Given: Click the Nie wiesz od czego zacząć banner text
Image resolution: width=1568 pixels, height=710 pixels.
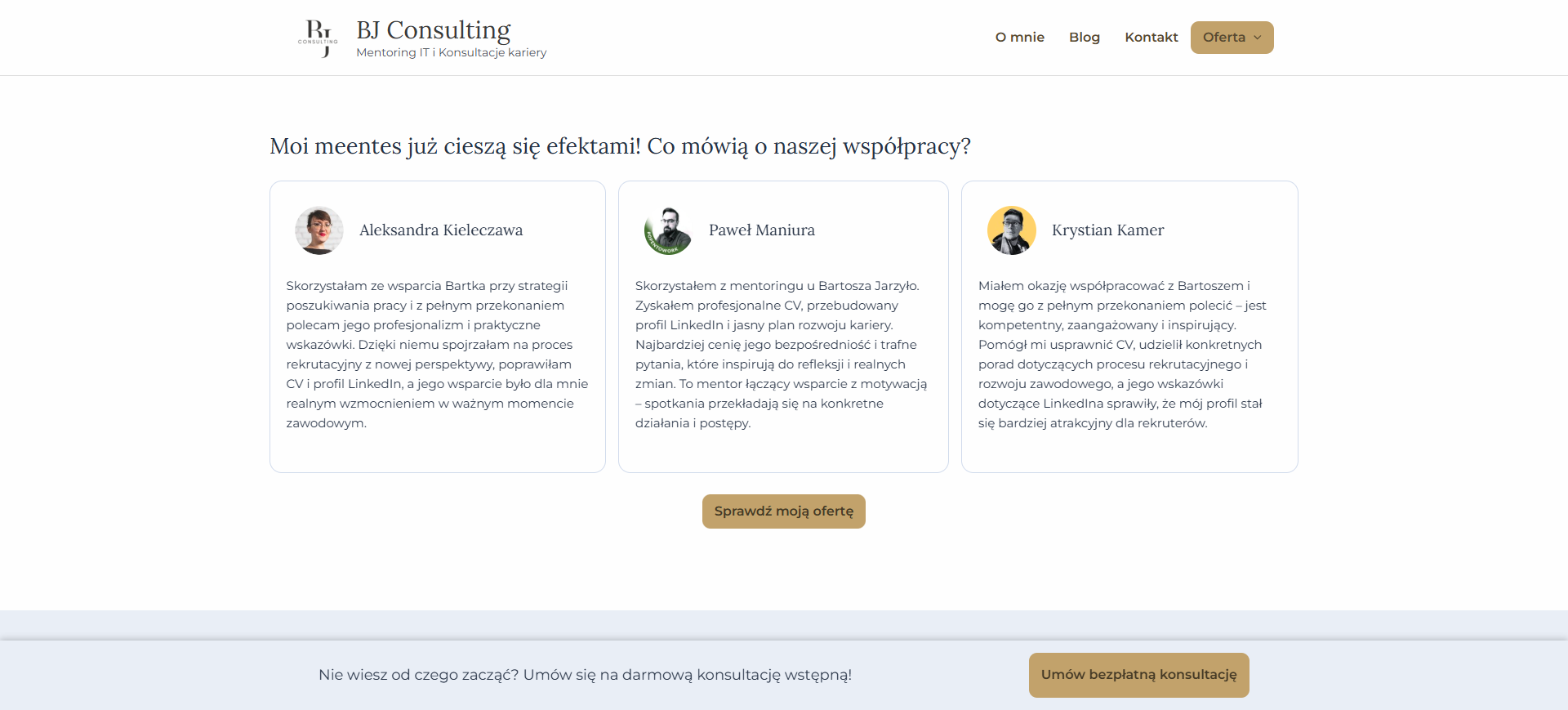Looking at the screenshot, I should point(585,675).
